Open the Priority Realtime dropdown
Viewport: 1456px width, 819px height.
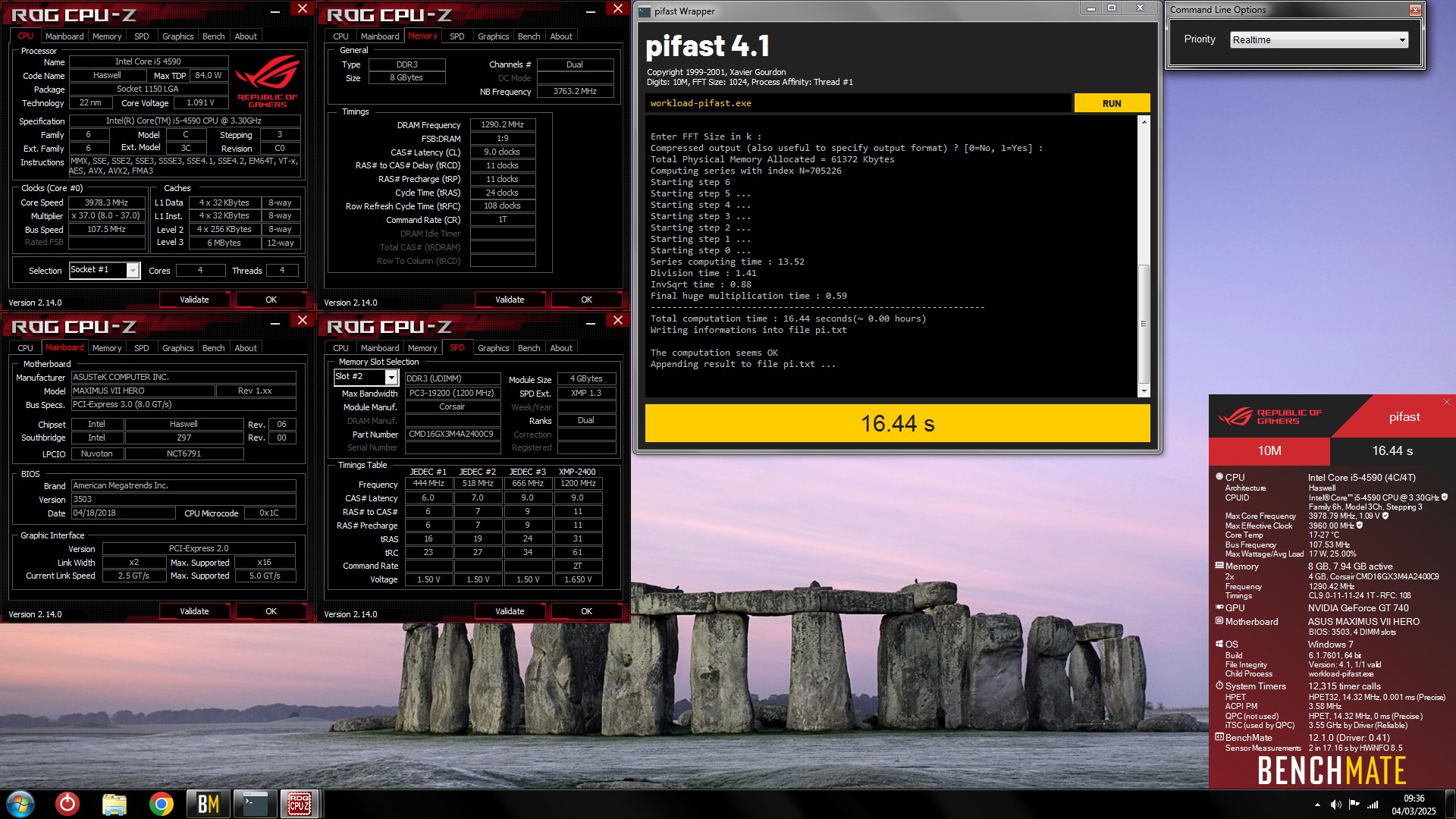1319,40
